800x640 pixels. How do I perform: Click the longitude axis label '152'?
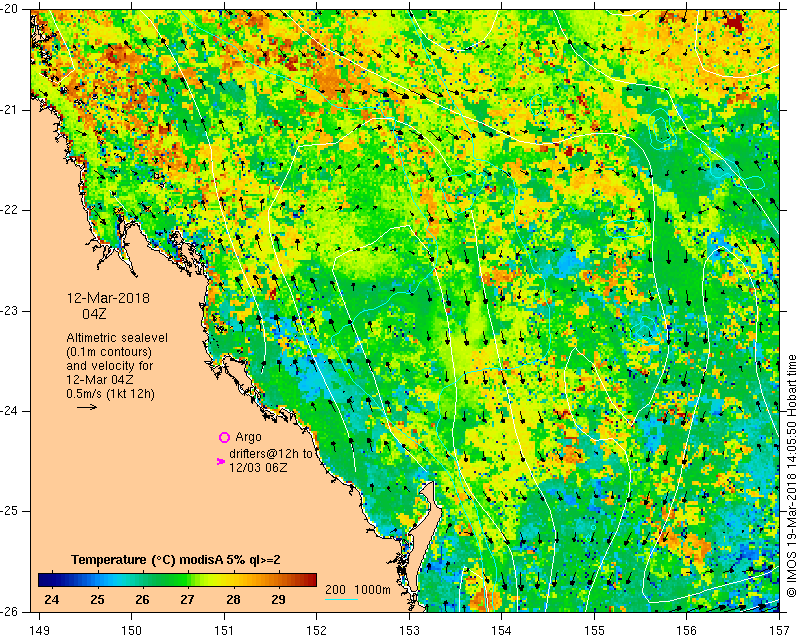tap(317, 631)
